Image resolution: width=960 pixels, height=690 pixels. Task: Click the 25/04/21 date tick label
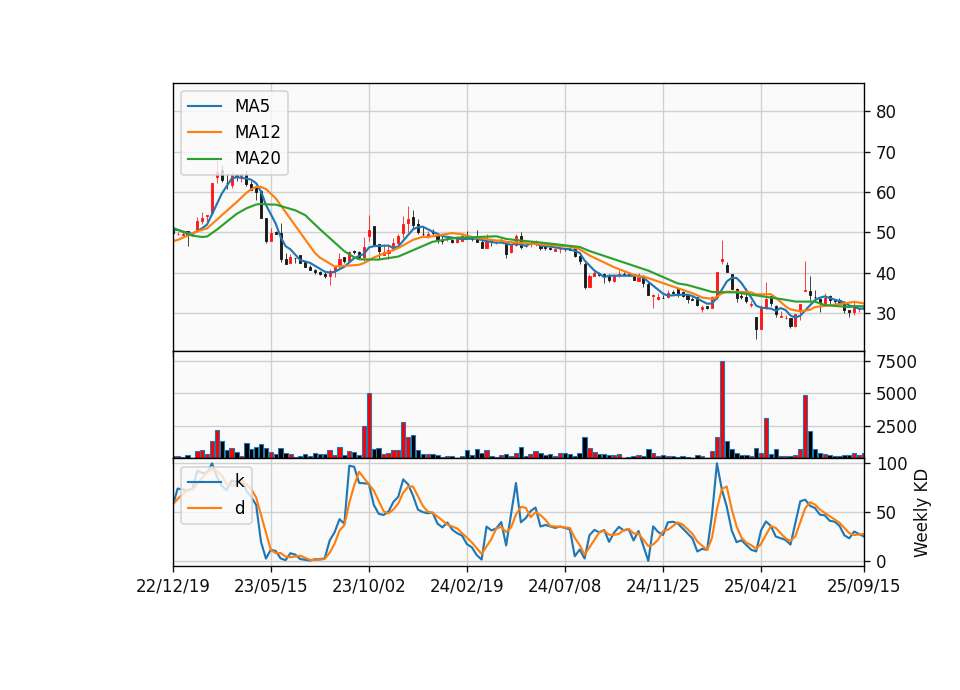click(x=760, y=586)
